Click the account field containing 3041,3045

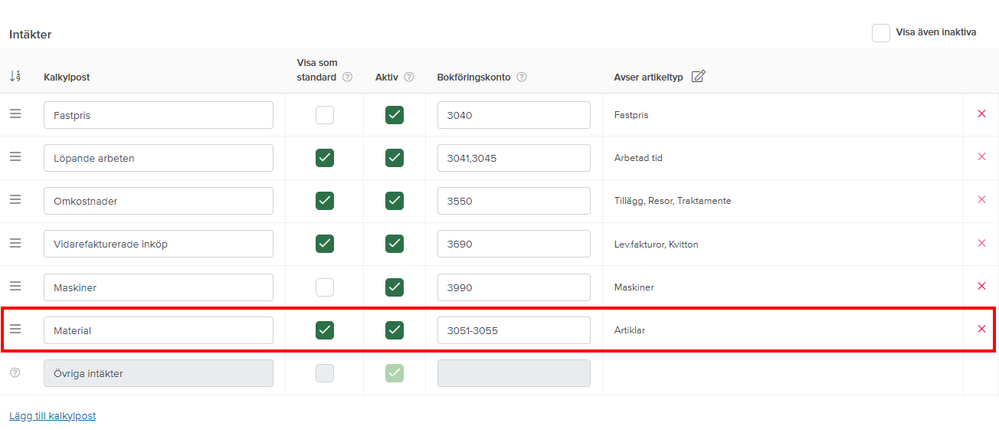click(513, 158)
